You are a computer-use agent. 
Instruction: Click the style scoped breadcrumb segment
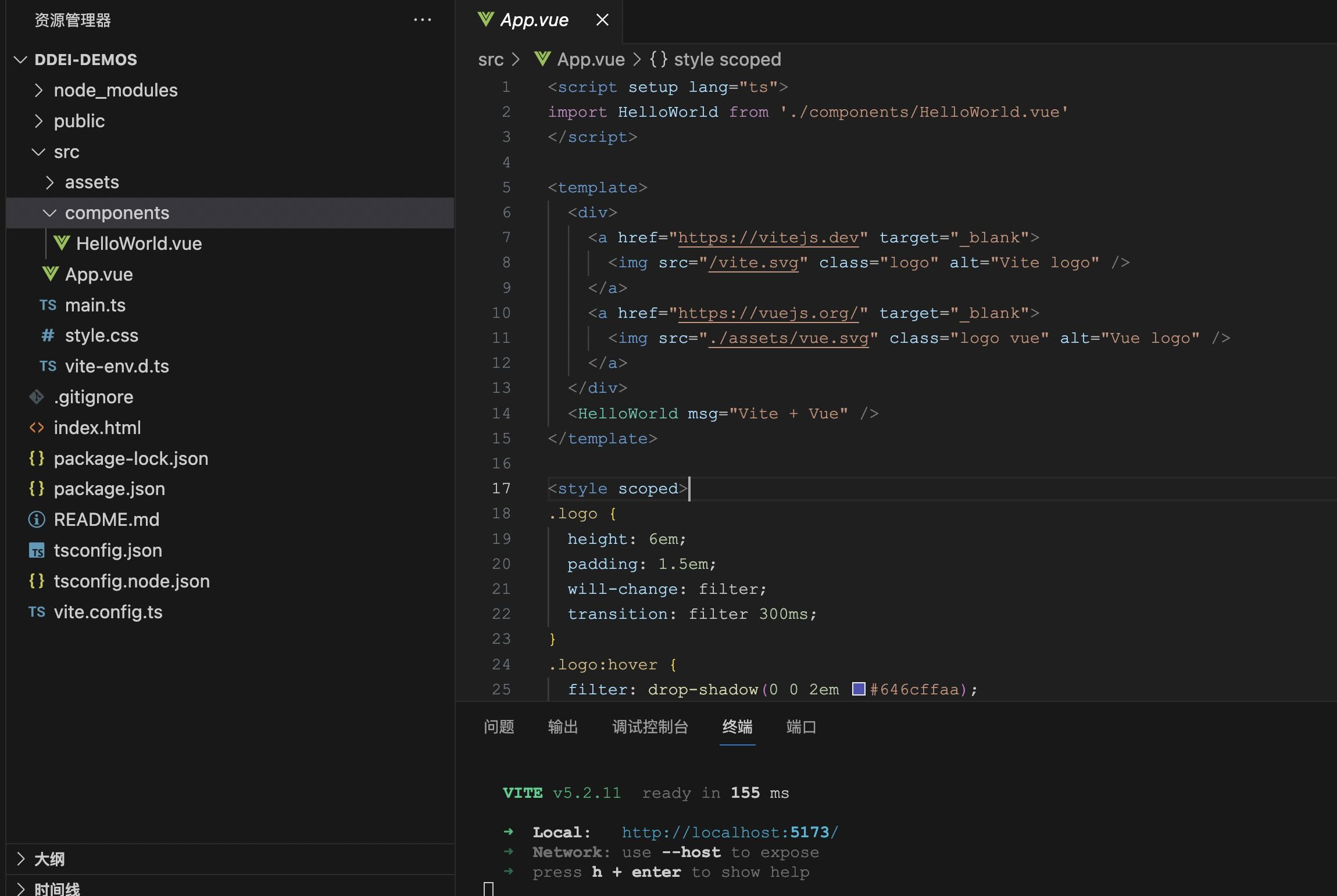coord(727,59)
